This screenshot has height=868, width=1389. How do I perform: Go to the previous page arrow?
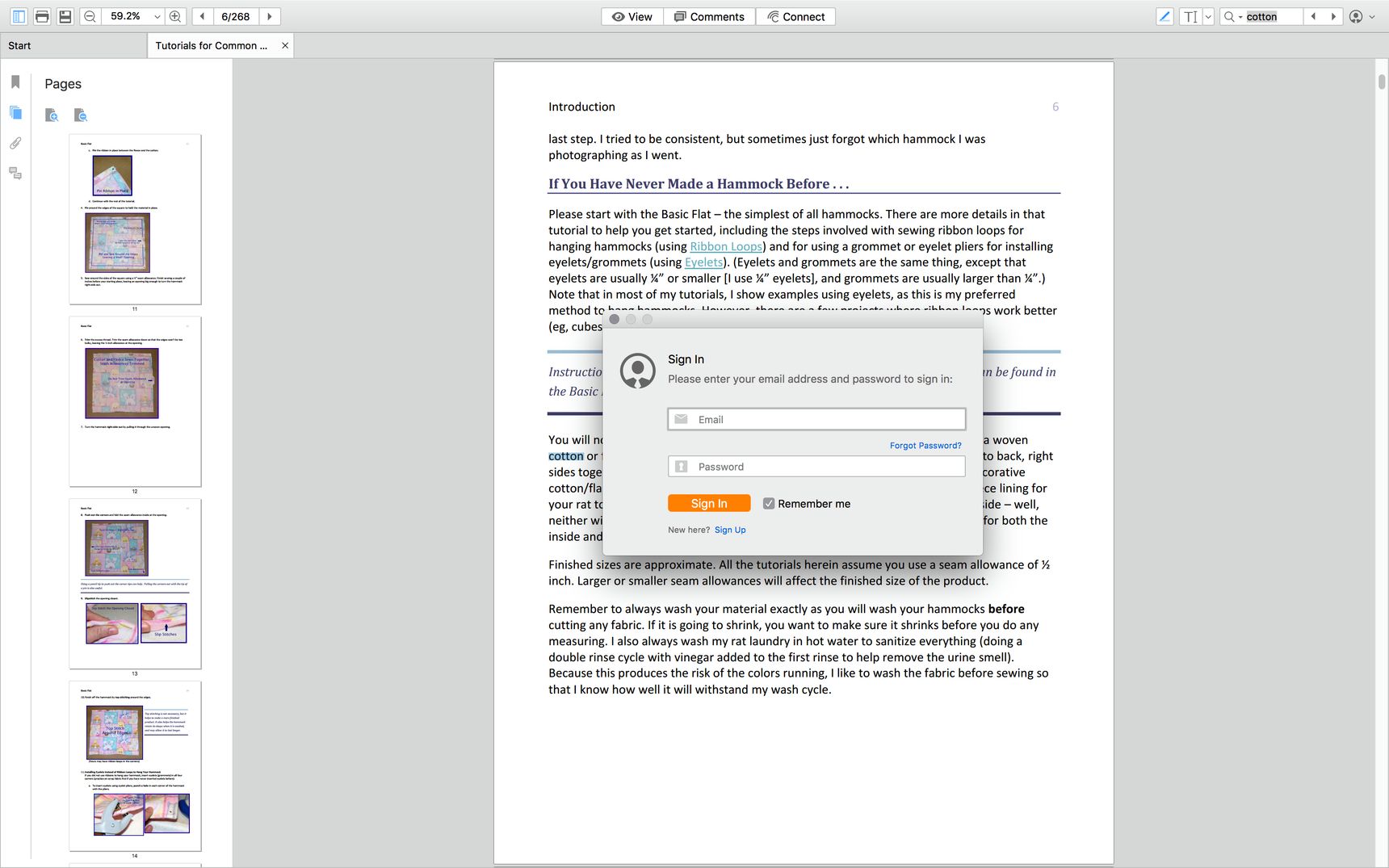[202, 16]
